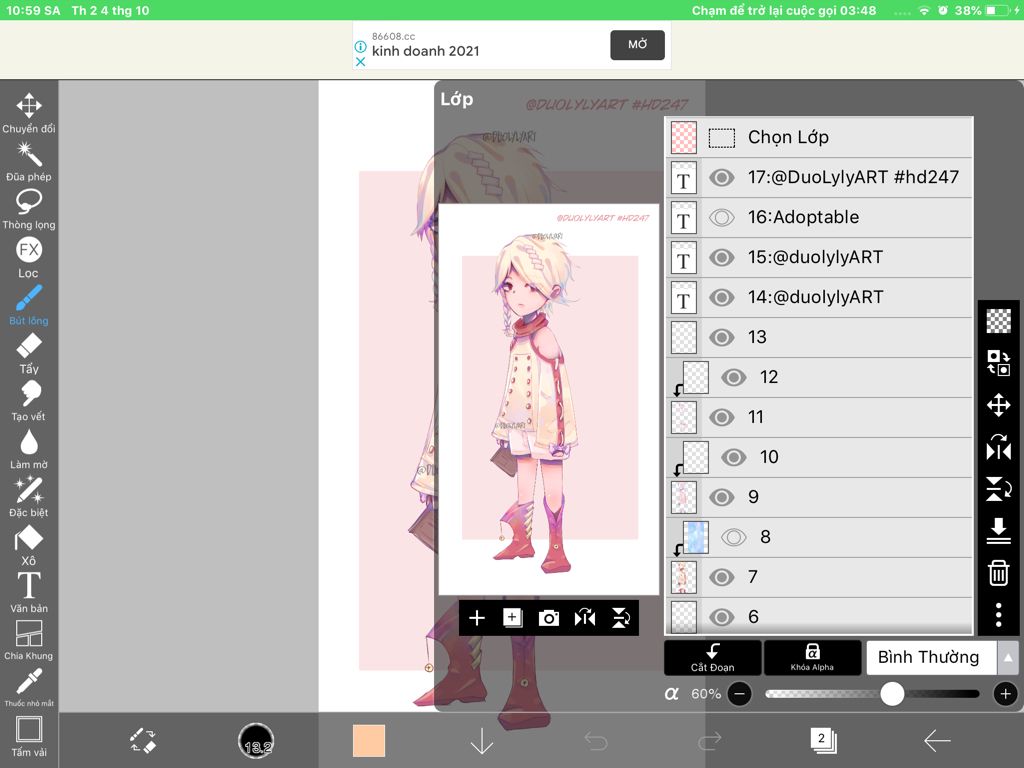Select the Chia Khung frame divider tool

pos(29,641)
